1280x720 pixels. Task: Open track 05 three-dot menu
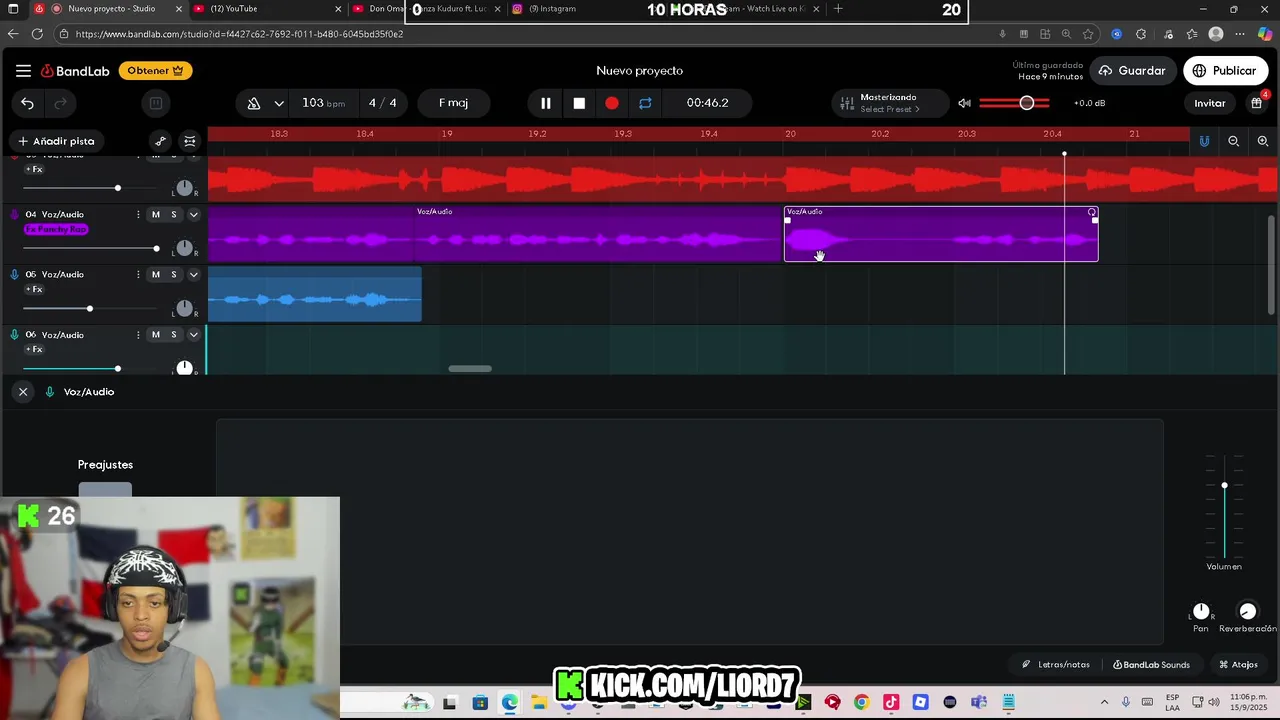[x=138, y=274]
